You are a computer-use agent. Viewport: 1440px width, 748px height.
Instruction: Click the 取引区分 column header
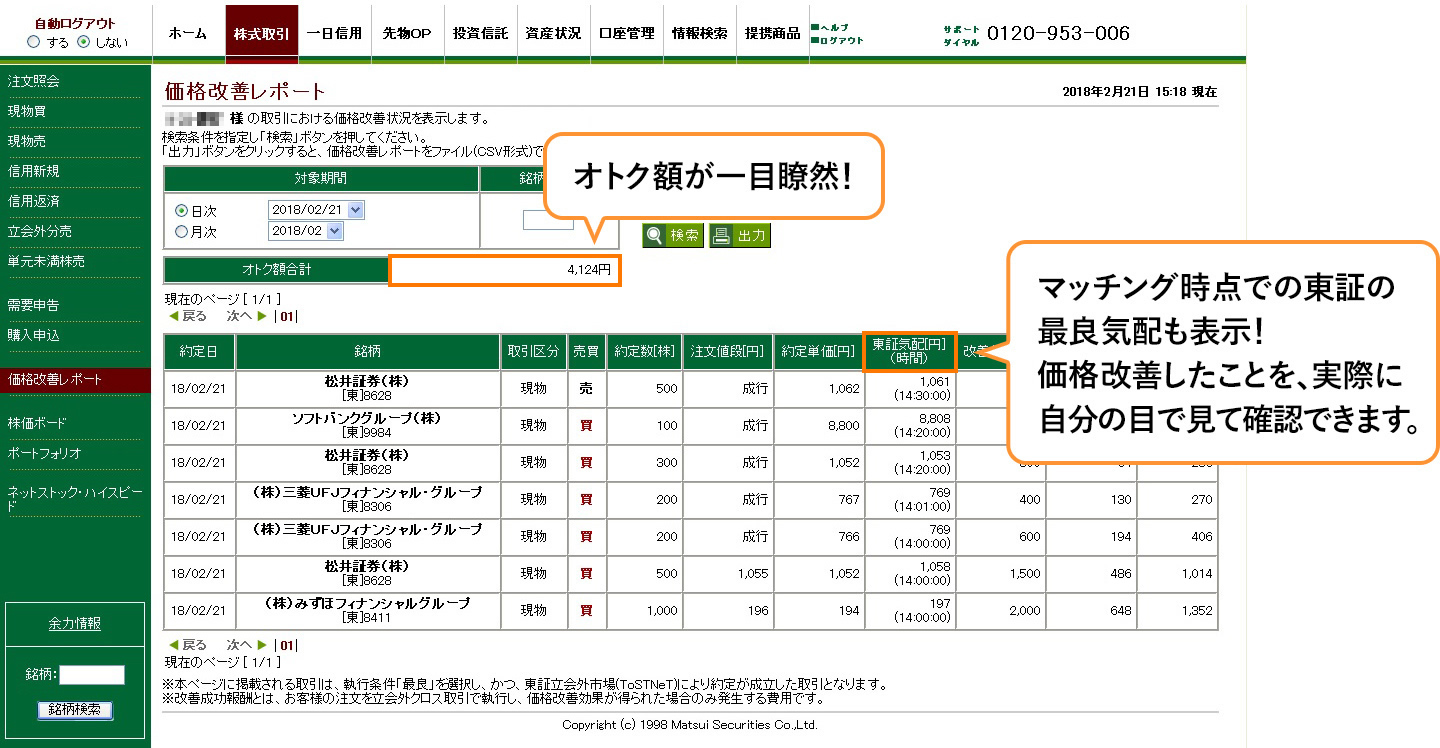534,352
